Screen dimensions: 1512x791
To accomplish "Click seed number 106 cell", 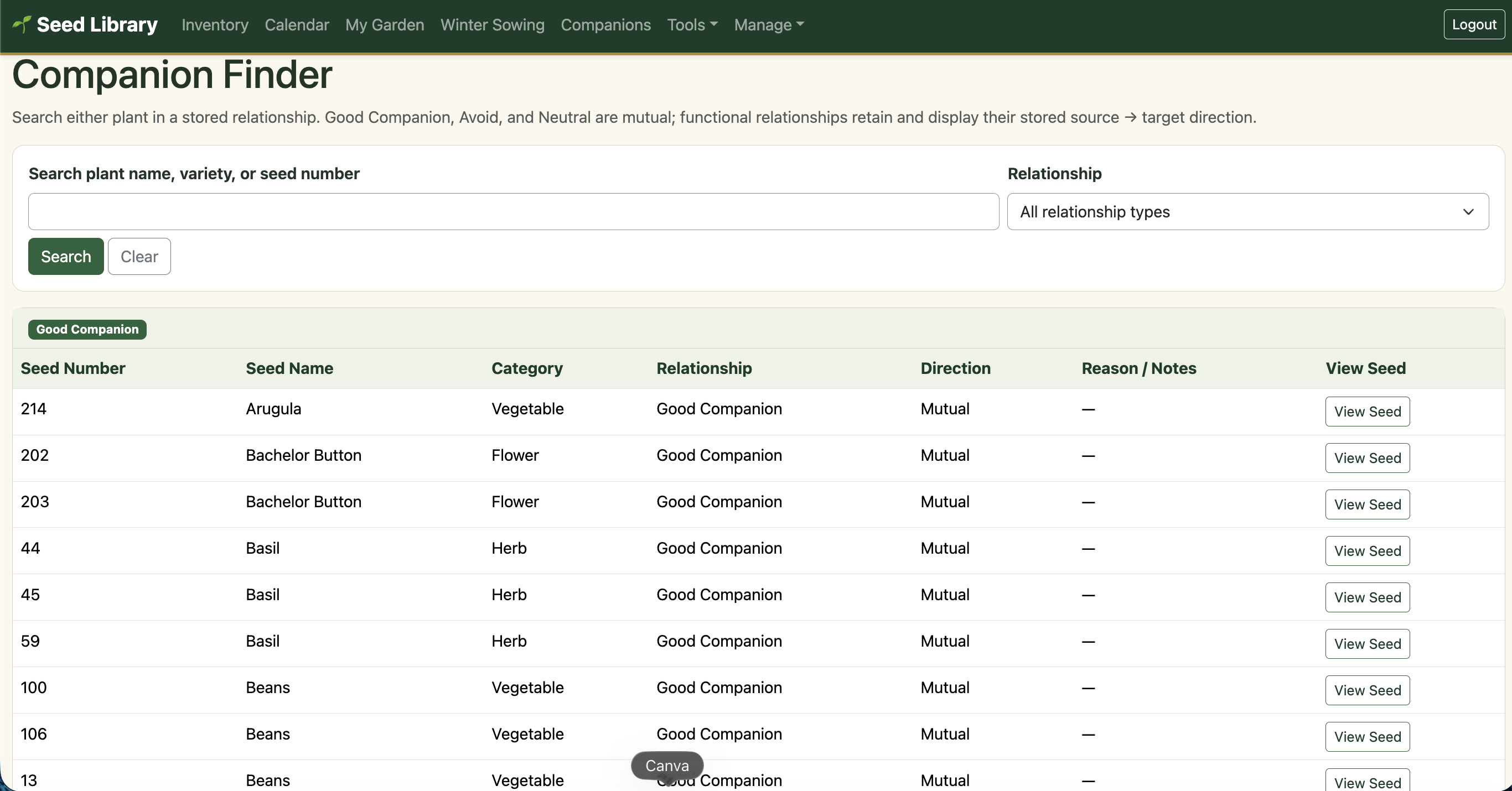I will pyautogui.click(x=33, y=733).
